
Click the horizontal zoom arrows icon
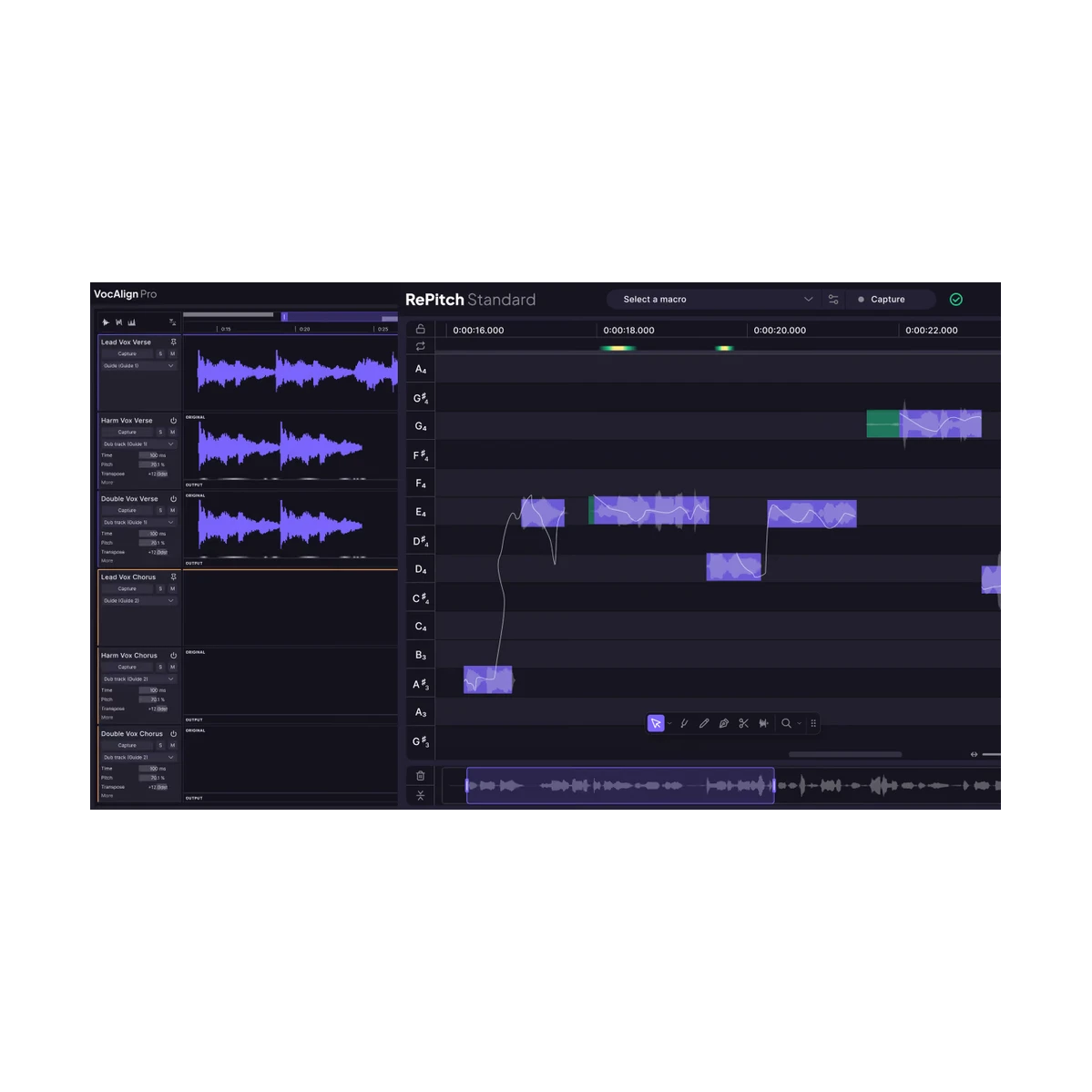974,754
